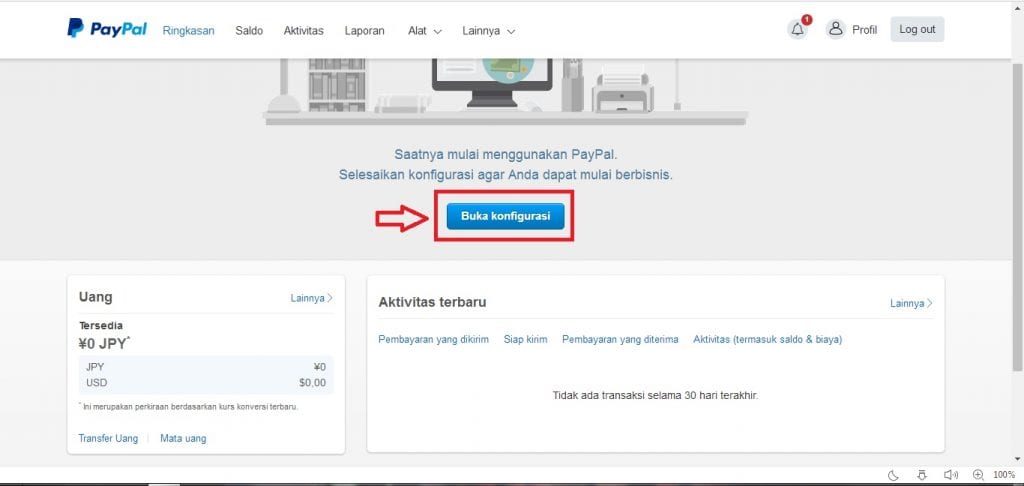Toggle the night mode moon icon

(x=893, y=475)
